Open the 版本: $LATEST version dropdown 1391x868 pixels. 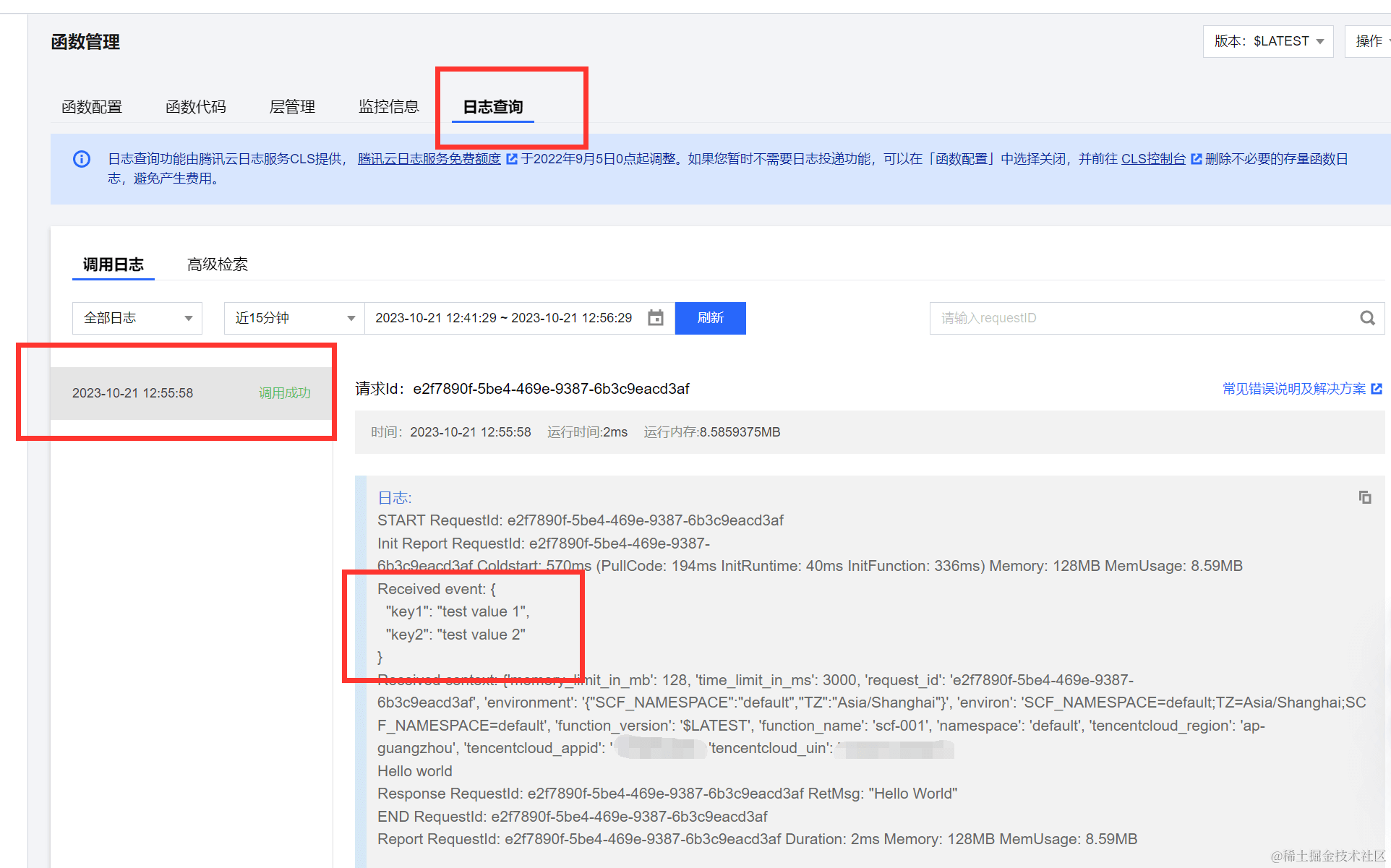tap(1268, 41)
